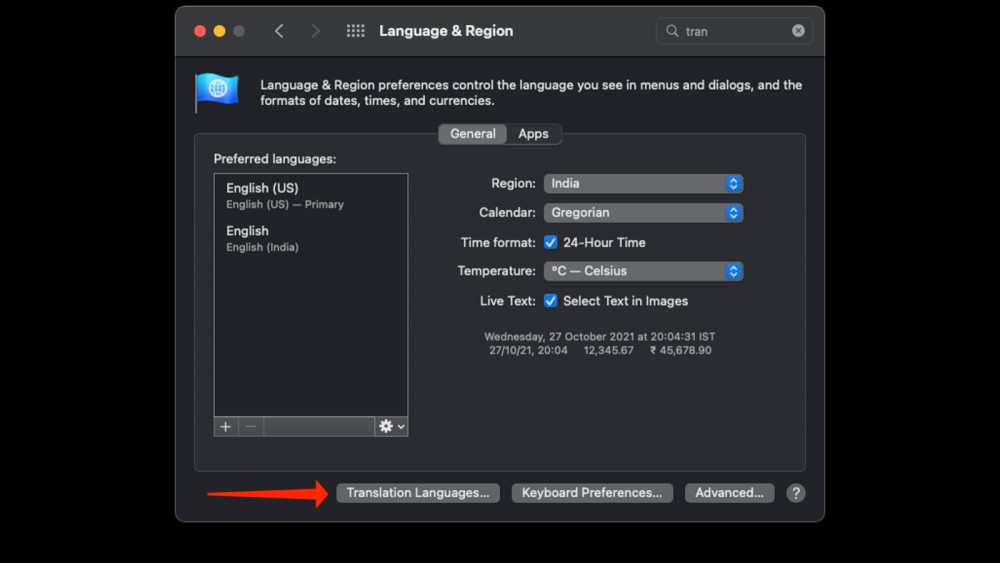Add a preferred language with plus
The height and width of the screenshot is (563, 1000).
coord(226,427)
